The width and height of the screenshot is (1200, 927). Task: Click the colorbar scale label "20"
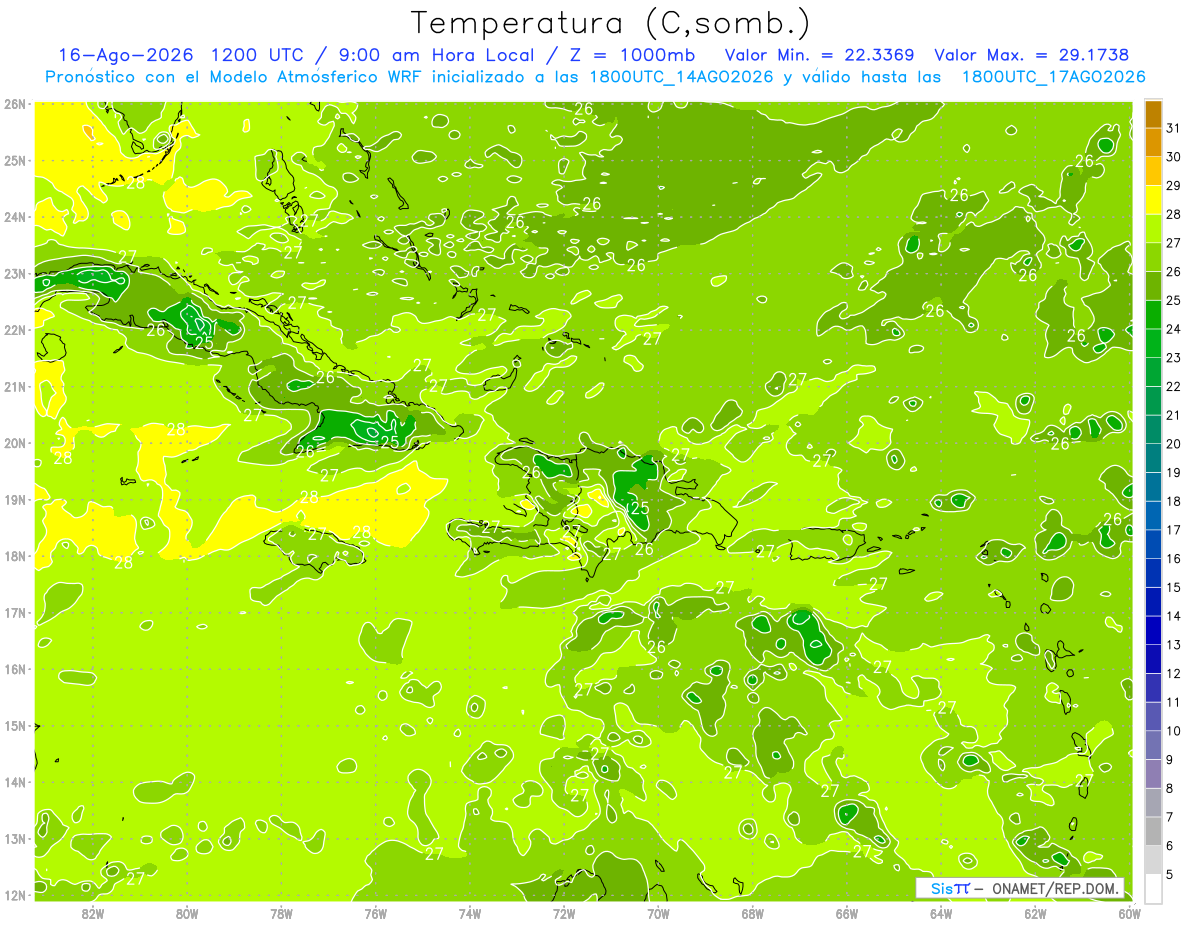tap(1174, 444)
